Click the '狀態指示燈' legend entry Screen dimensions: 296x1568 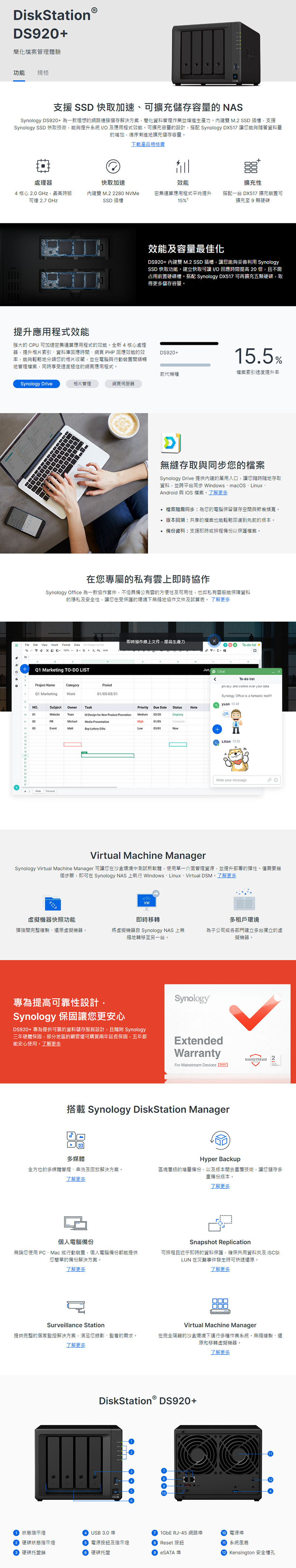coord(30,1533)
